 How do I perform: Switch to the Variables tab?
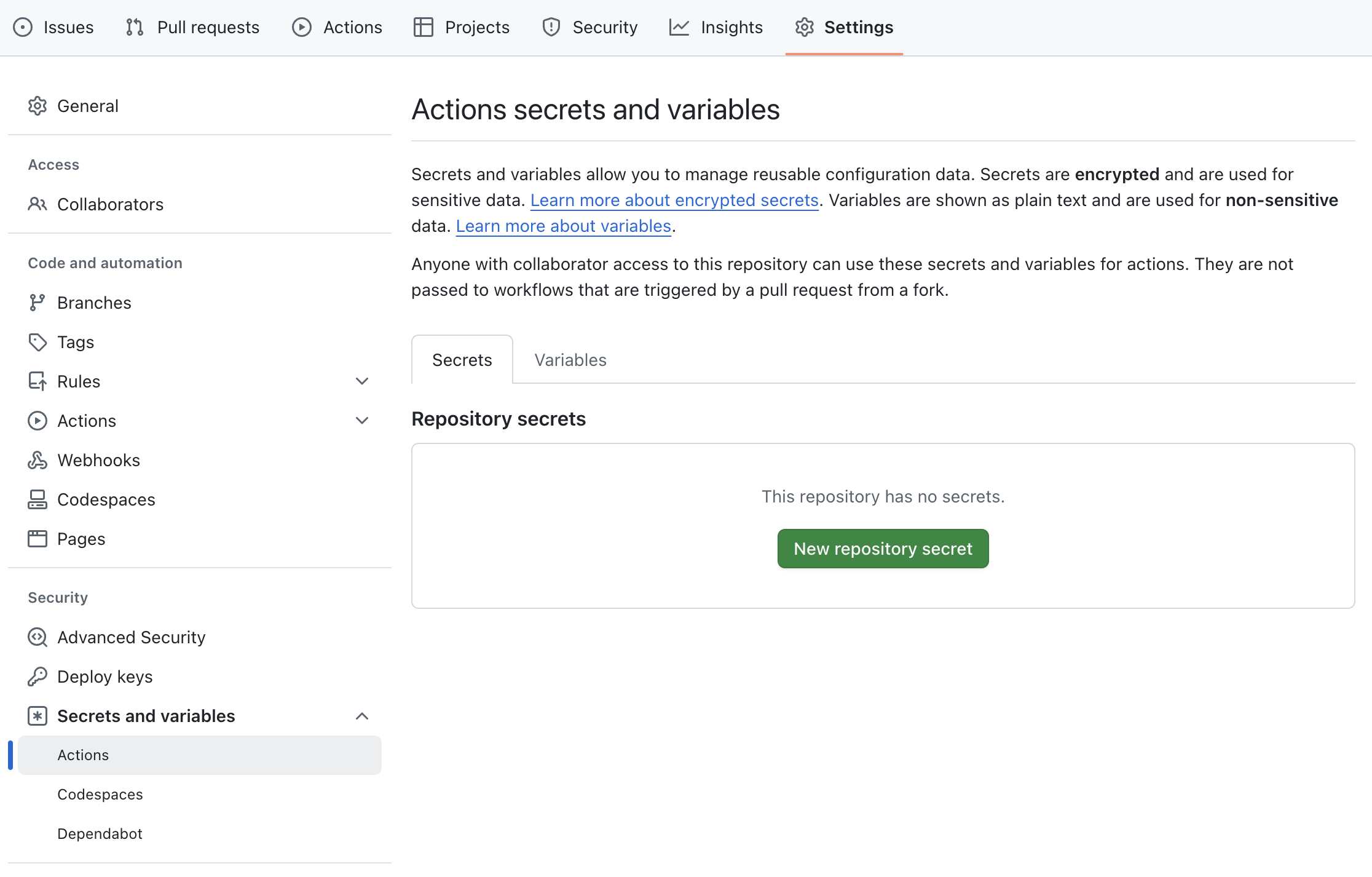click(570, 359)
